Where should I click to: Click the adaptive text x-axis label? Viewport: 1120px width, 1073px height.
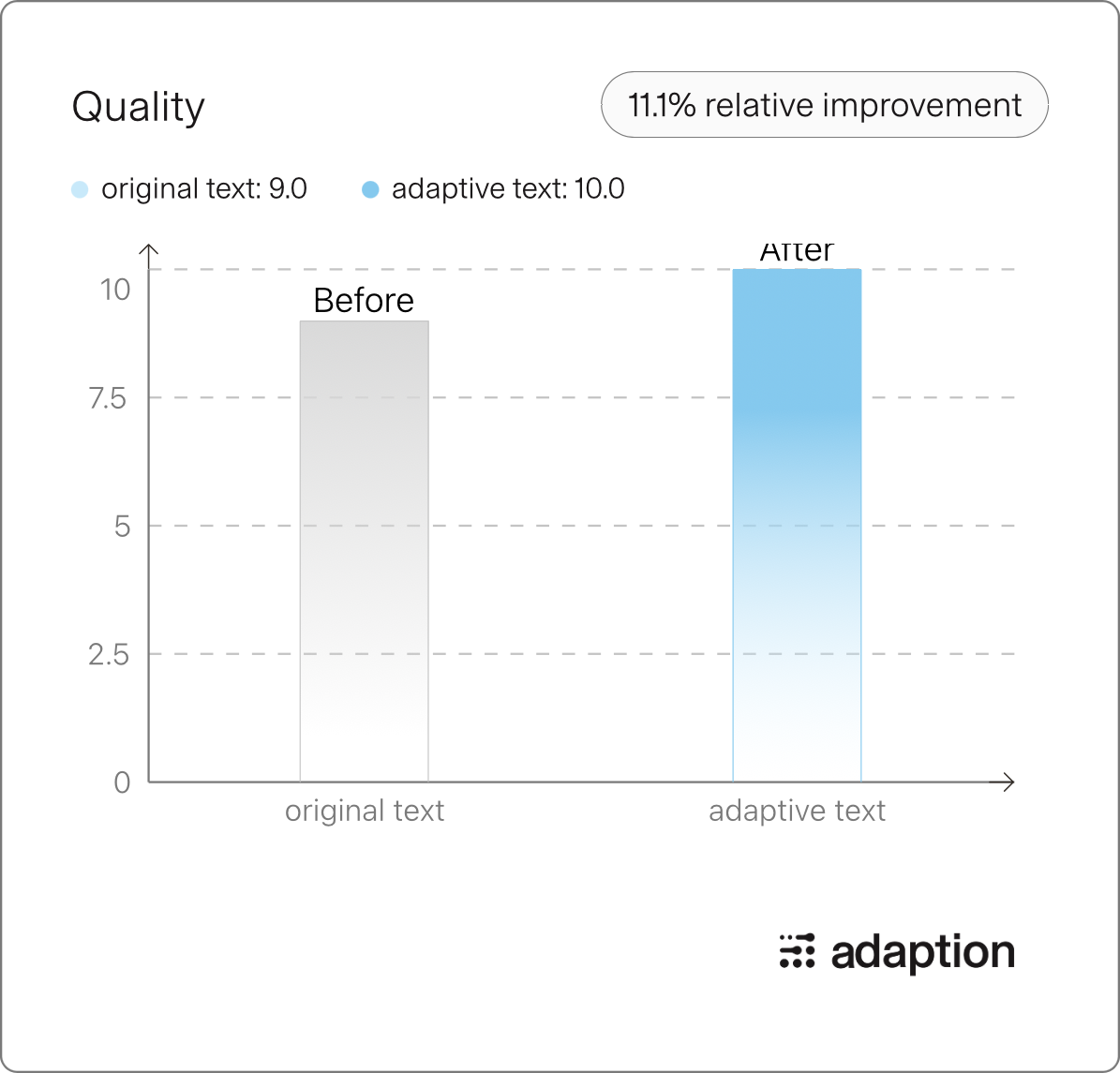click(798, 812)
